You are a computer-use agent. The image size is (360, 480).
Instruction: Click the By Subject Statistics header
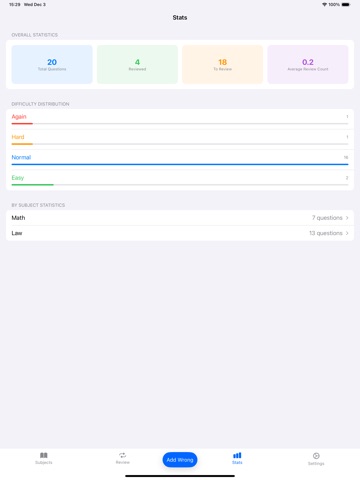pos(38,205)
